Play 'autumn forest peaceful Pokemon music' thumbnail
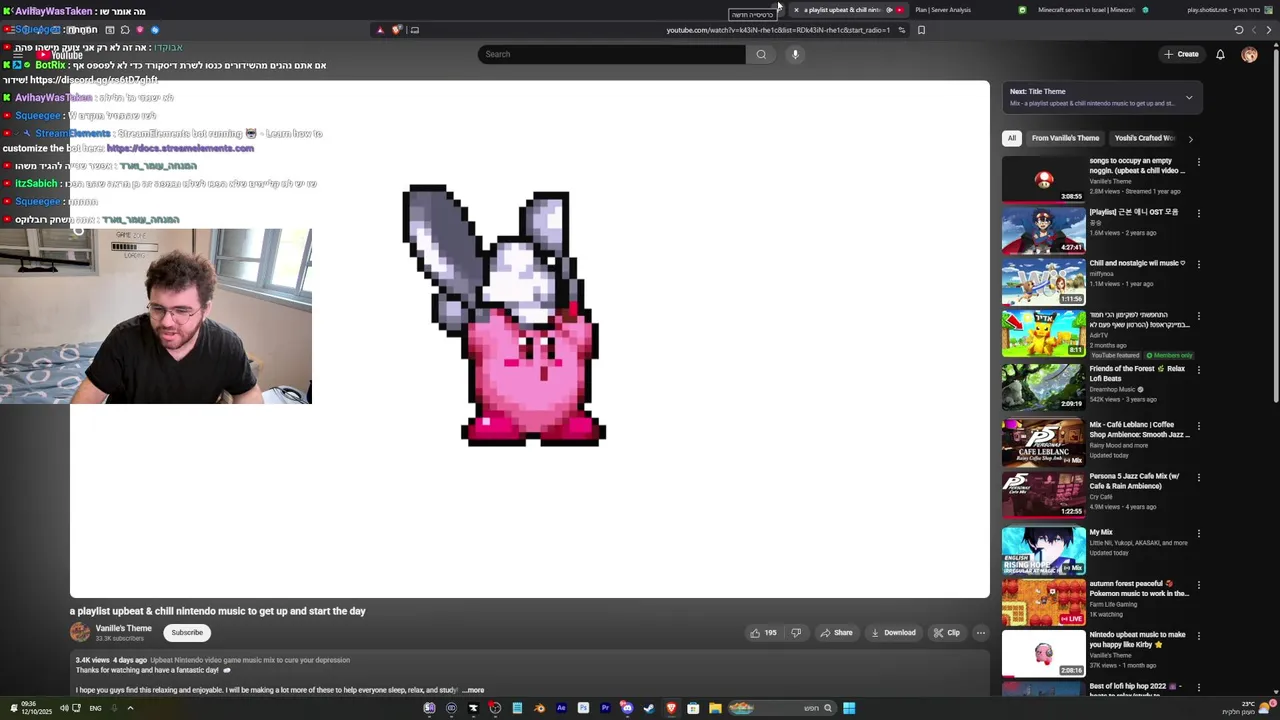Viewport: 1280px width, 720px height. point(1043,602)
